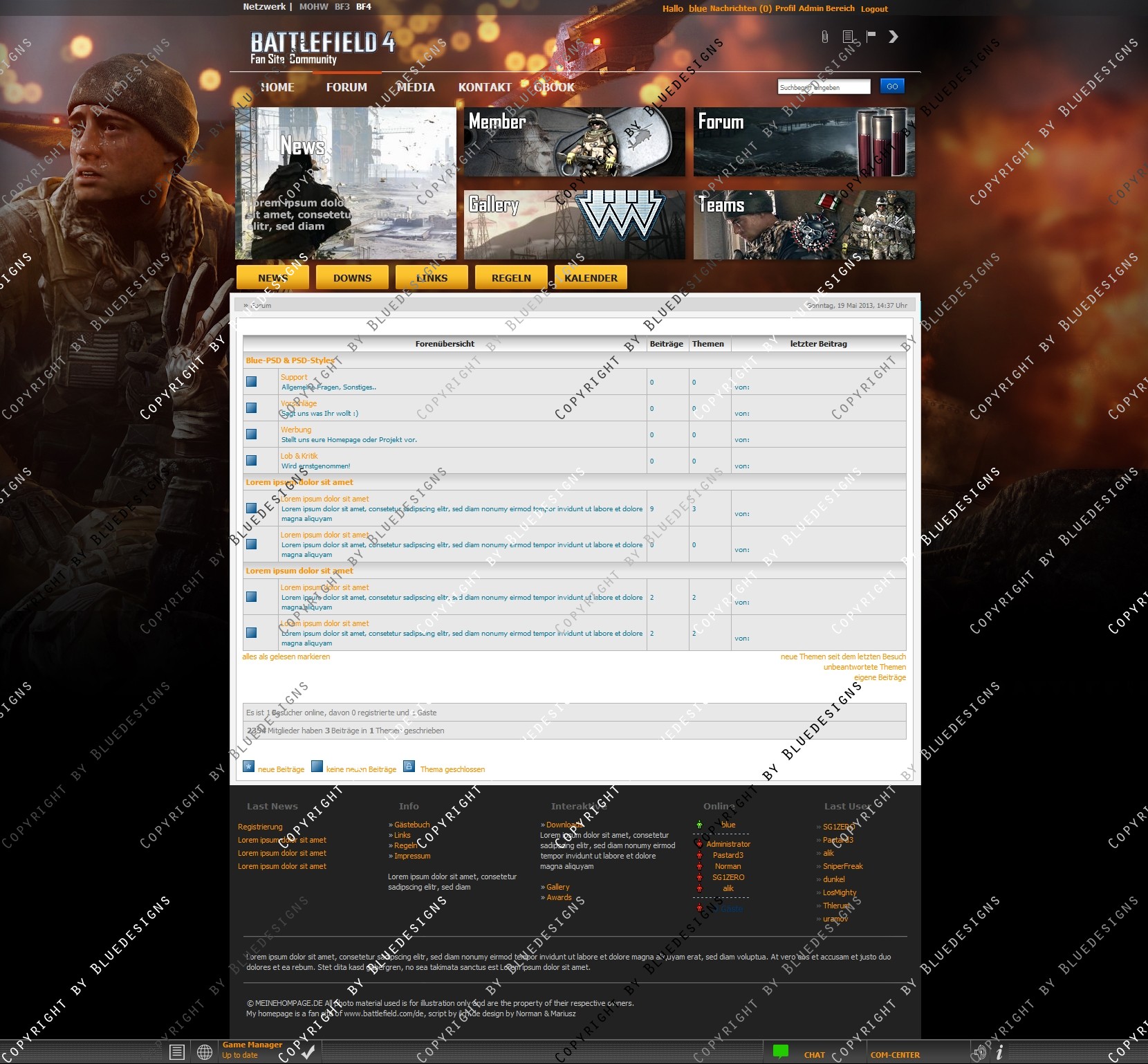Click the 'Thema geschlossen' lock icon

click(x=409, y=767)
